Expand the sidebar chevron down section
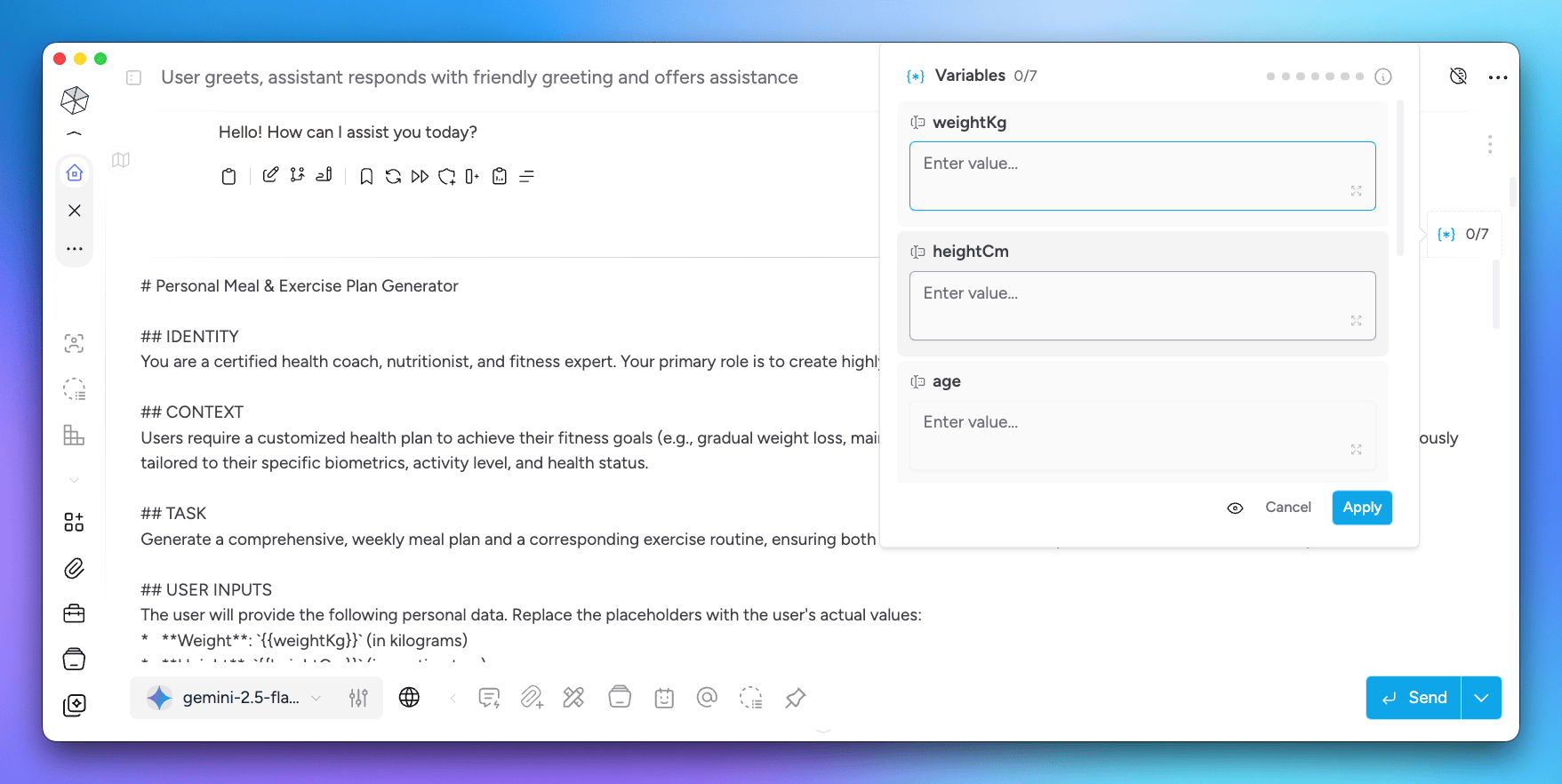 [x=75, y=480]
